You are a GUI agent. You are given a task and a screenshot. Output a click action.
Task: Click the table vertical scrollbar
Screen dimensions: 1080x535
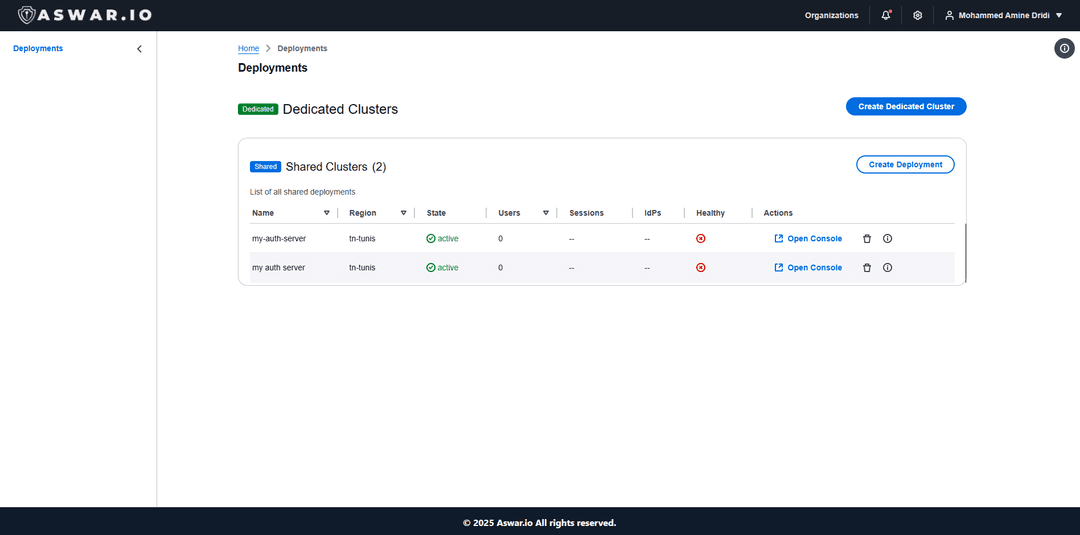(965, 253)
